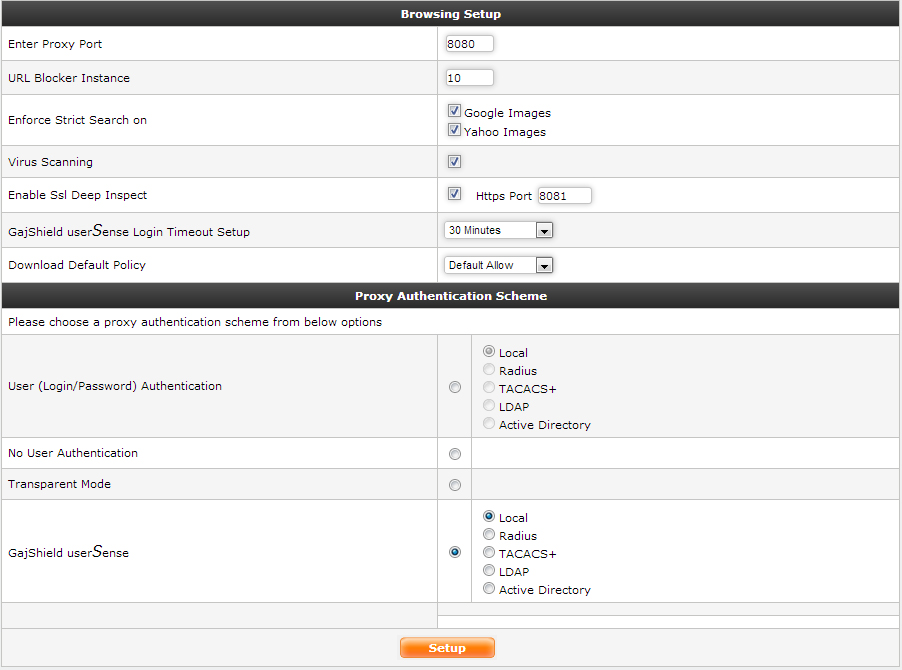This screenshot has height=670, width=902.
Task: Select Local under GajShield userSense
Action: [x=489, y=517]
